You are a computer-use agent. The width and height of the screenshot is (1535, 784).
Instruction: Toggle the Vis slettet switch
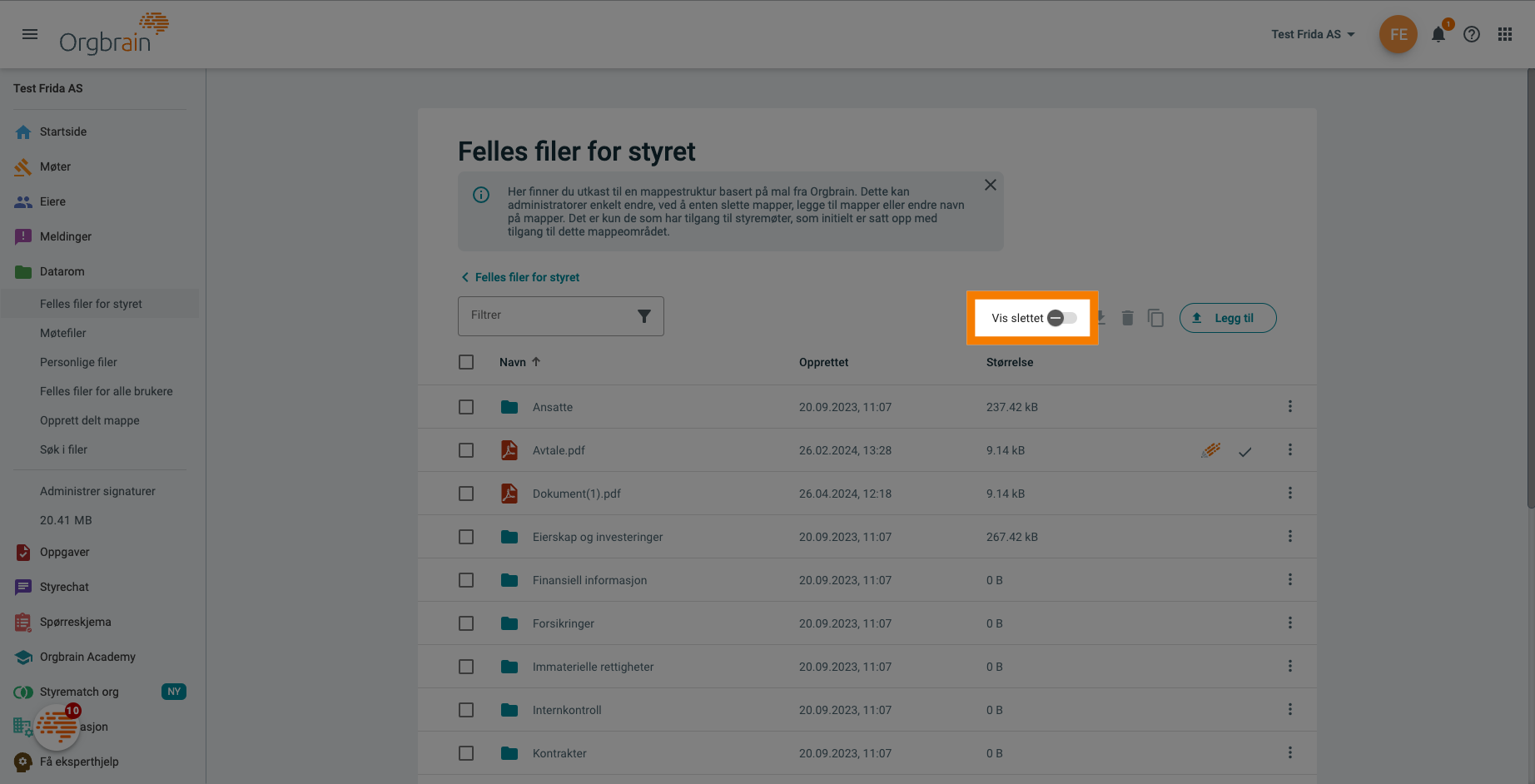1062,318
